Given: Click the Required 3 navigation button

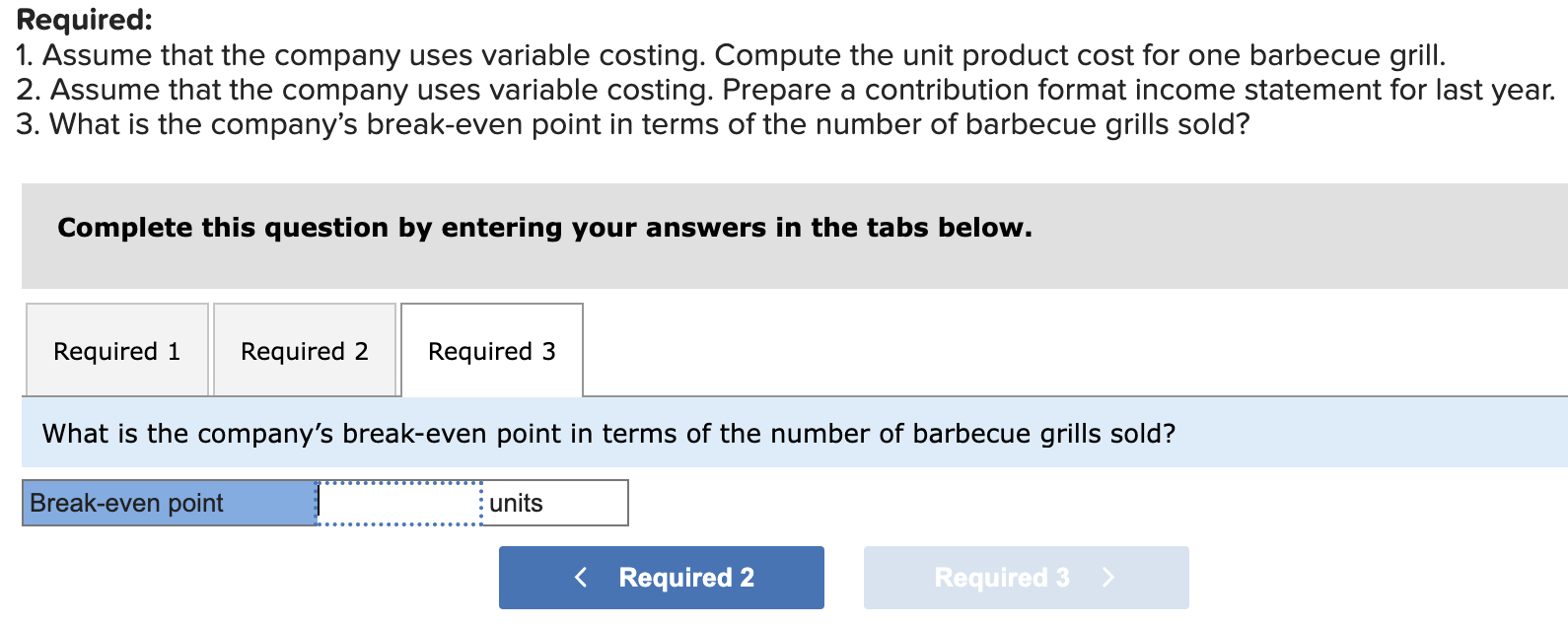Looking at the screenshot, I should pyautogui.click(x=1026, y=577).
